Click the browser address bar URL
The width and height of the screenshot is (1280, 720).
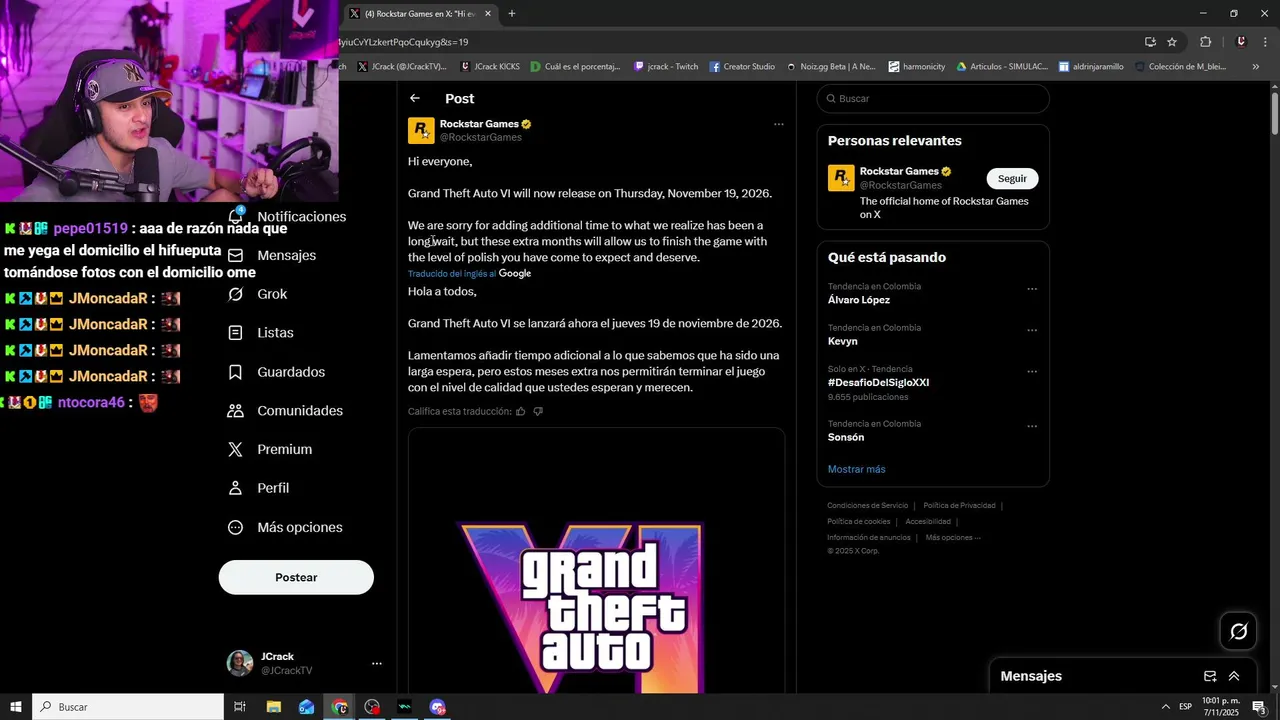tap(735, 42)
